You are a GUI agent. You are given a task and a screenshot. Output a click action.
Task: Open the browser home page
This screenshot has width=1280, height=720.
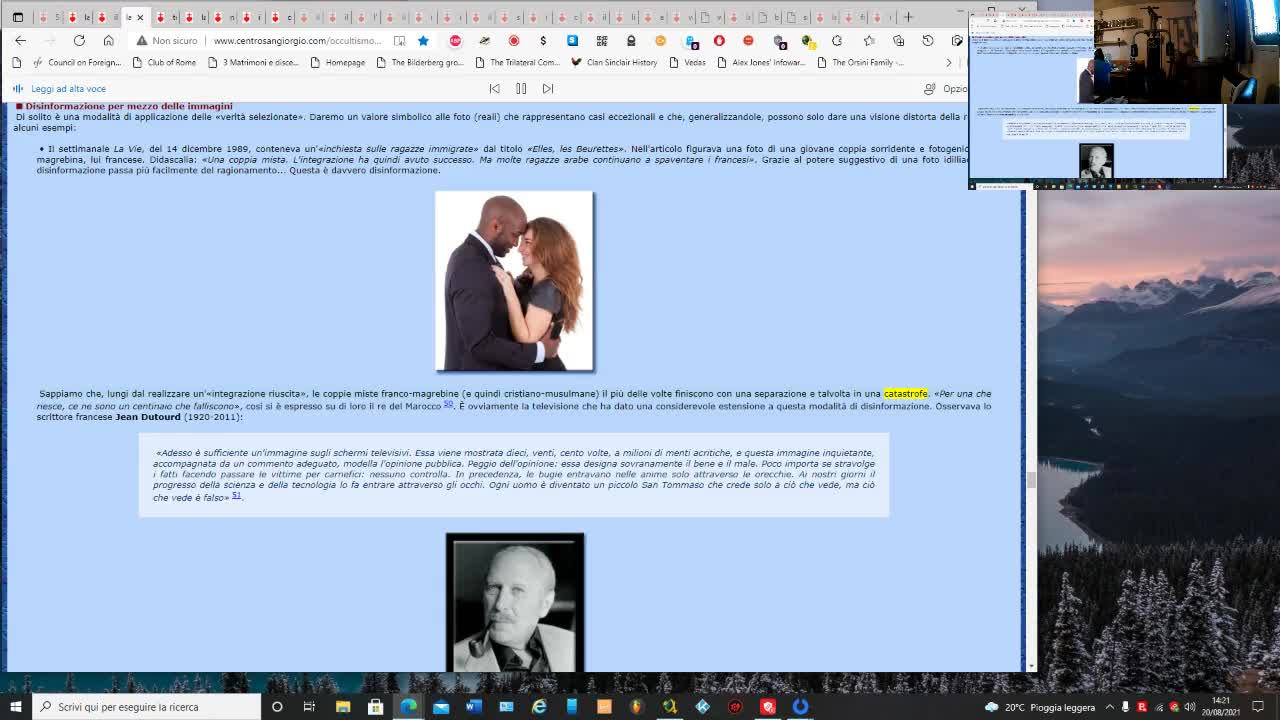pos(108,41)
